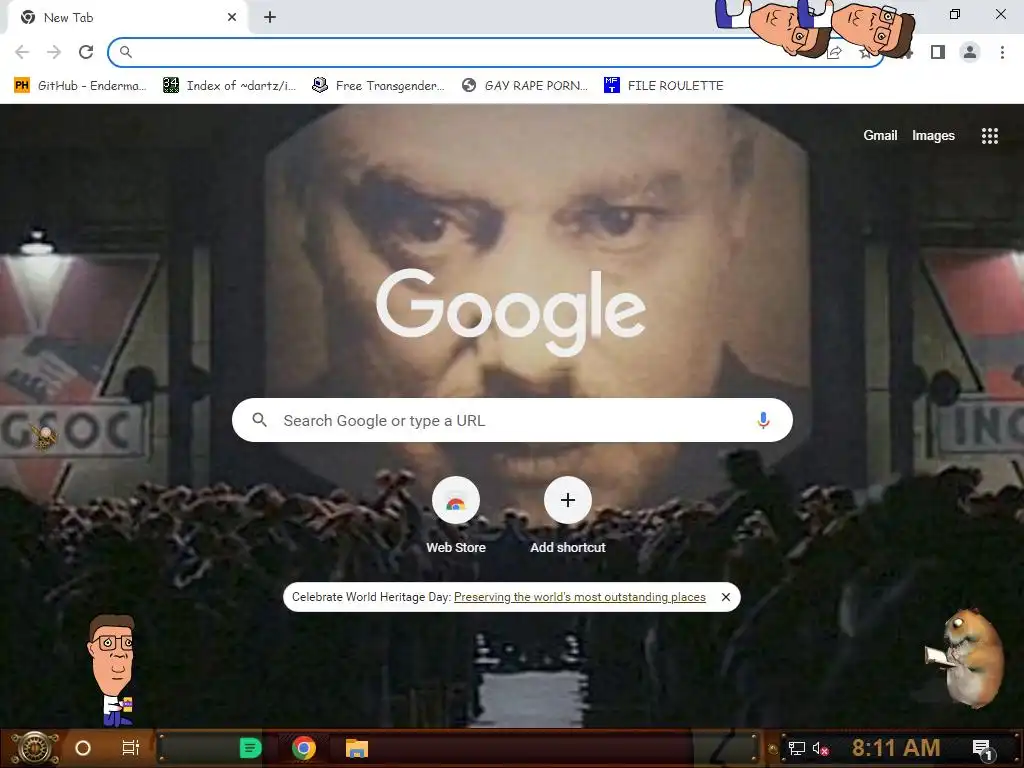The height and width of the screenshot is (768, 1024).
Task: Start voice search with the microphone
Action: click(763, 420)
